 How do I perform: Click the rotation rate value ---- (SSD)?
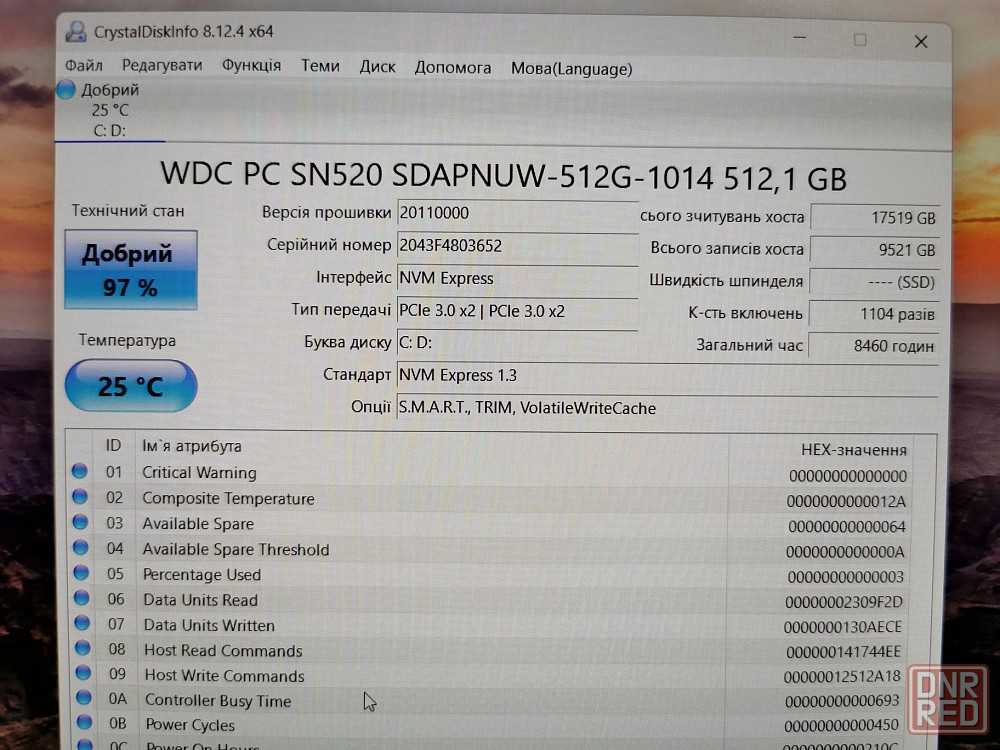tap(874, 282)
